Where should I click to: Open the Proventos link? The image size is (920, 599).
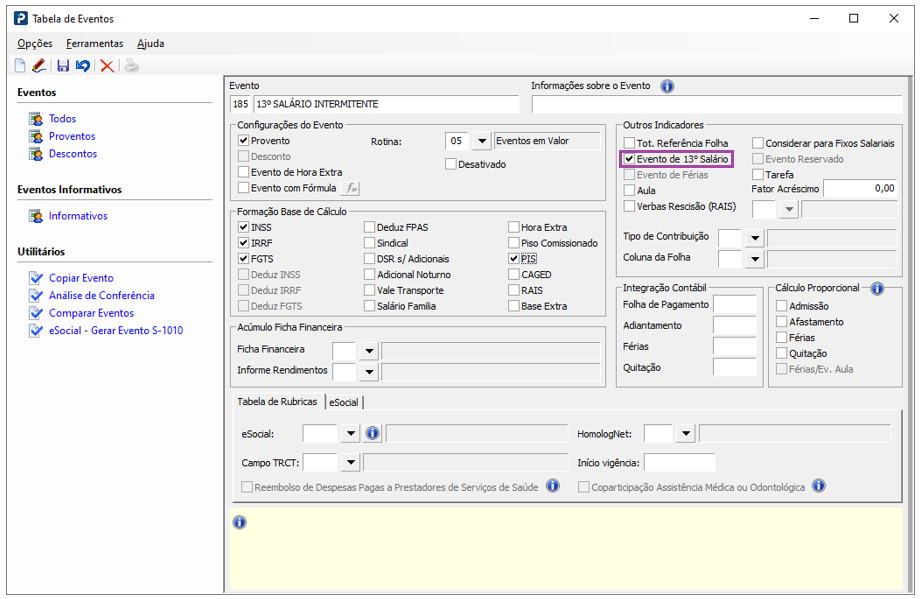72,136
